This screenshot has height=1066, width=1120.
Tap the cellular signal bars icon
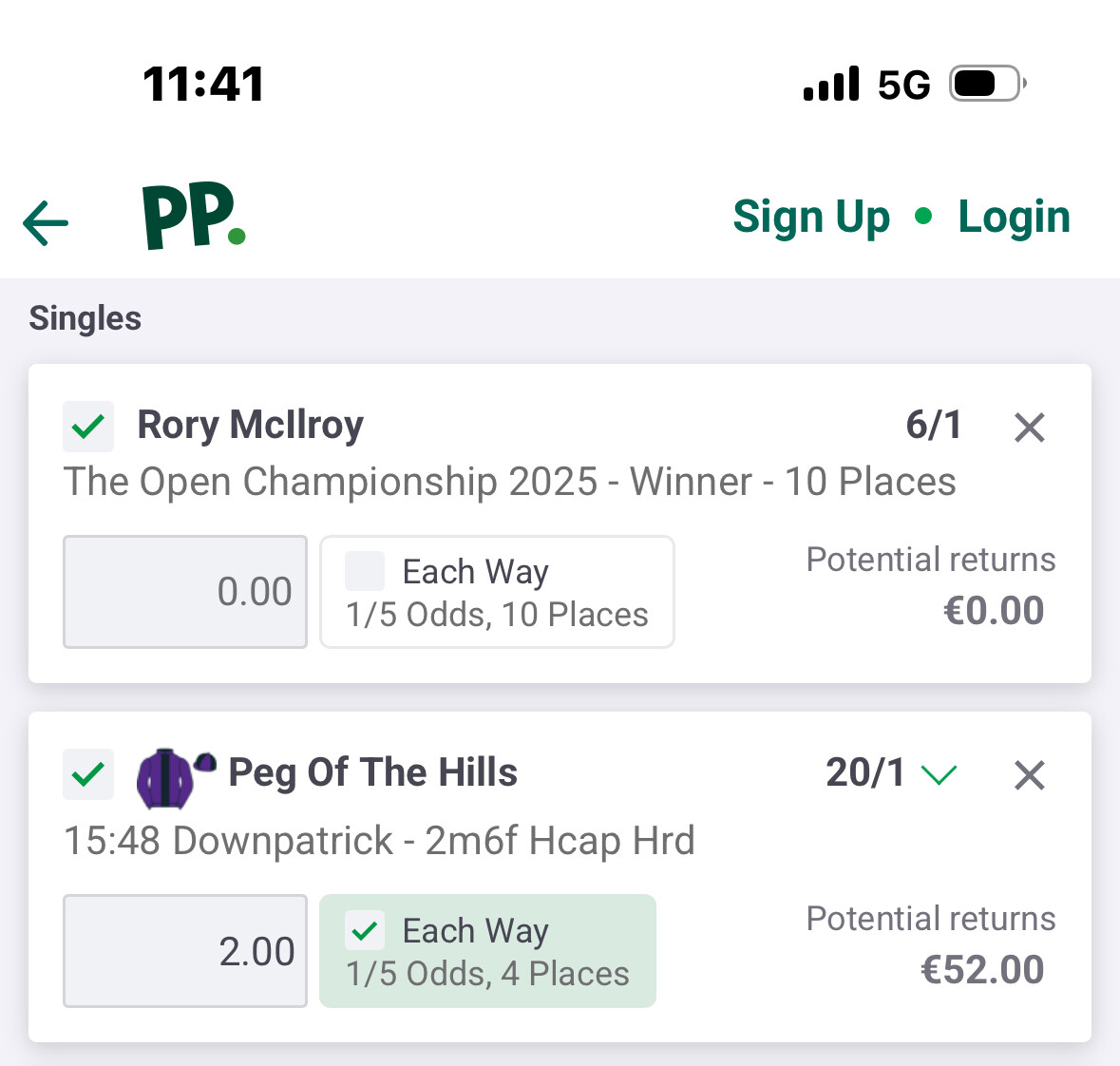coord(831,85)
